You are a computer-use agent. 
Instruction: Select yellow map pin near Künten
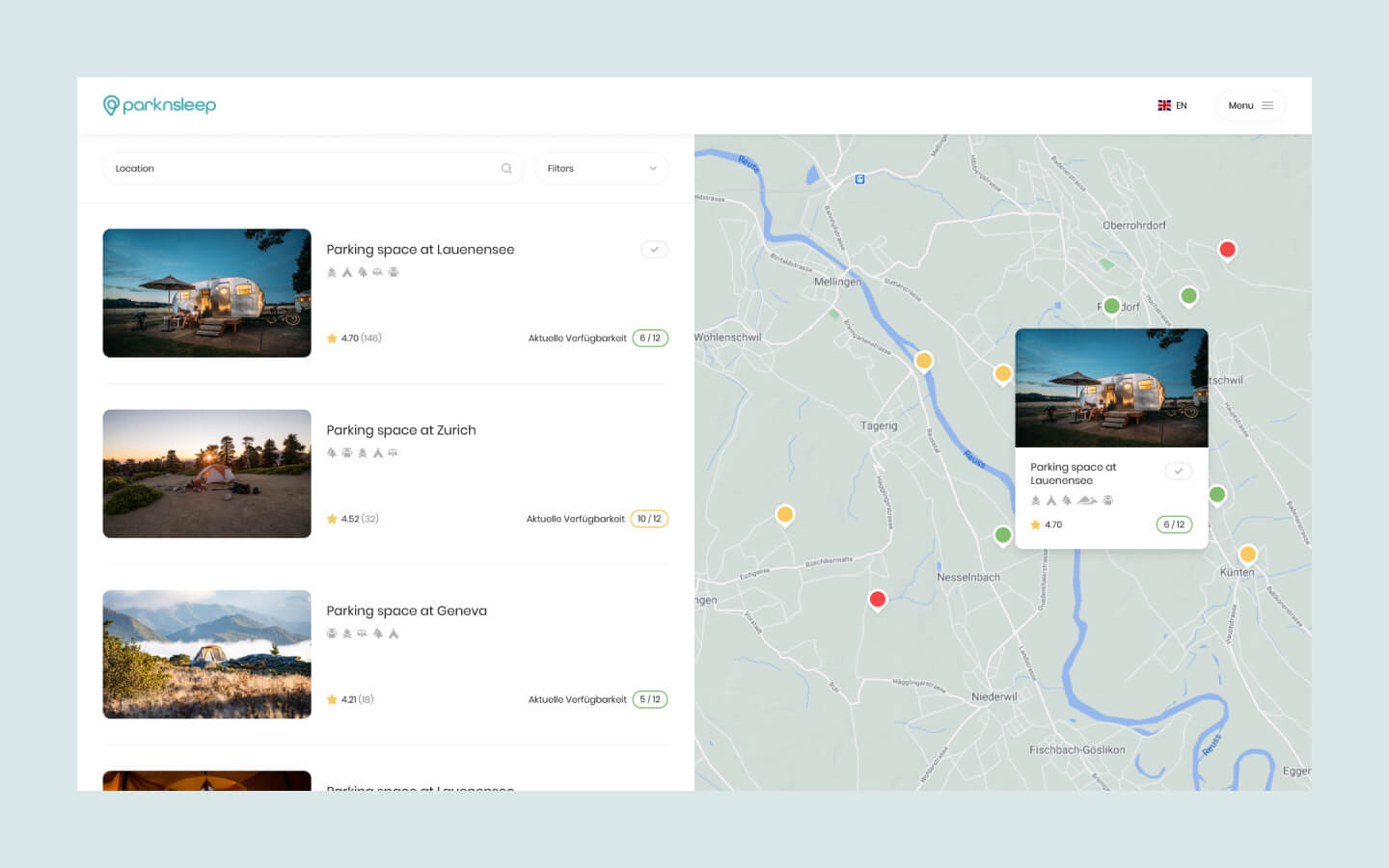click(1247, 554)
